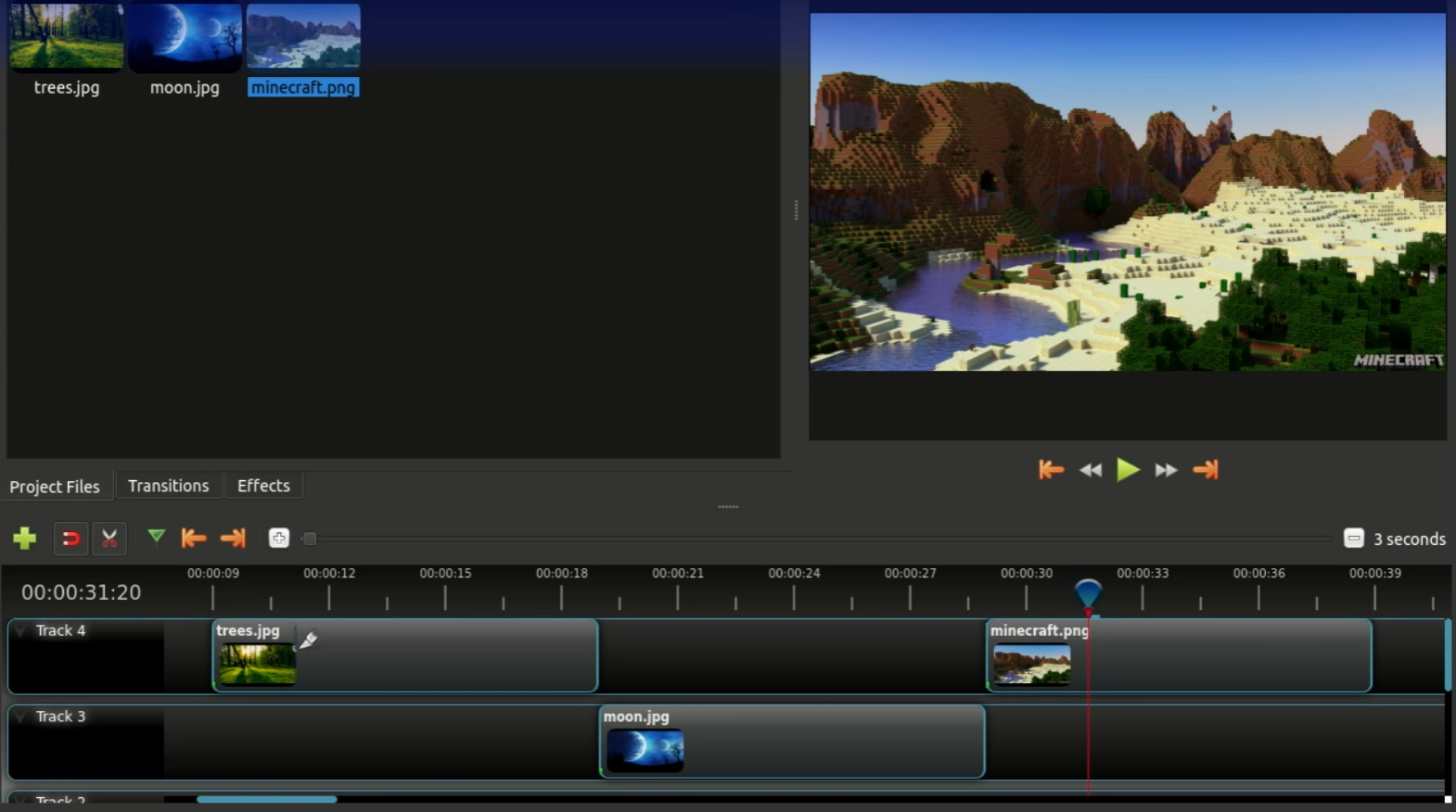The image size is (1456, 812).
Task: Open the Effects tab
Action: (x=263, y=486)
